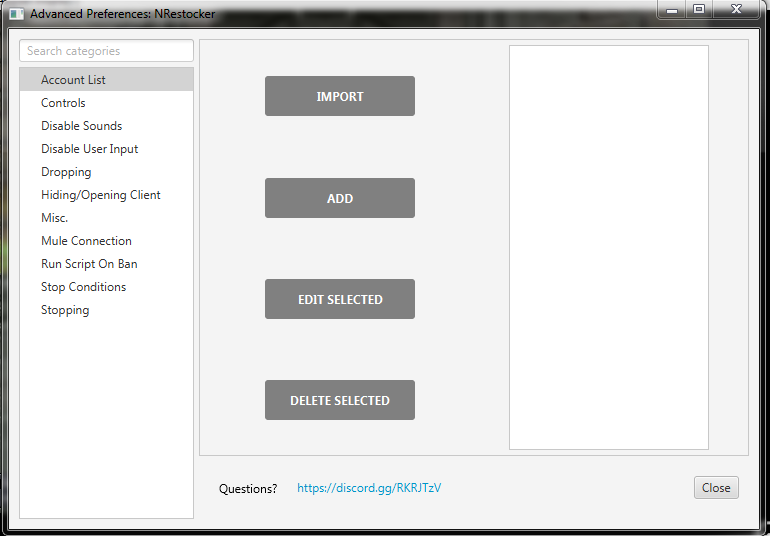
Task: Click the IMPORT button
Action: 340,96
